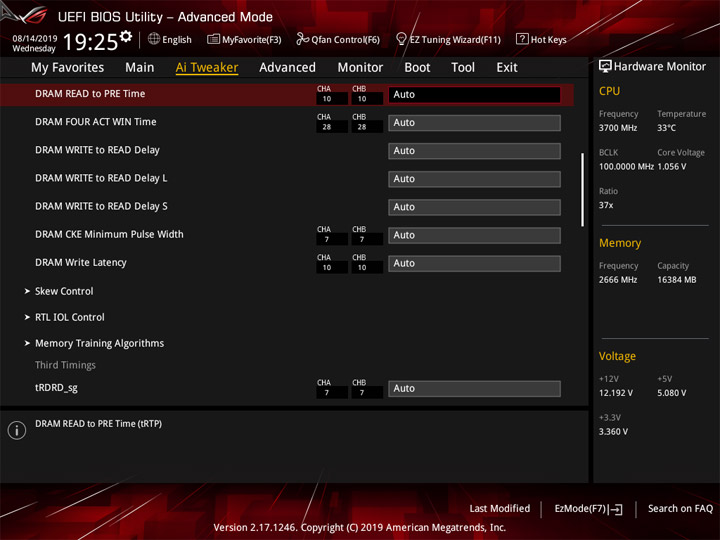Click the +12V reading 12.192 V
The image size is (720, 540).
(616, 393)
